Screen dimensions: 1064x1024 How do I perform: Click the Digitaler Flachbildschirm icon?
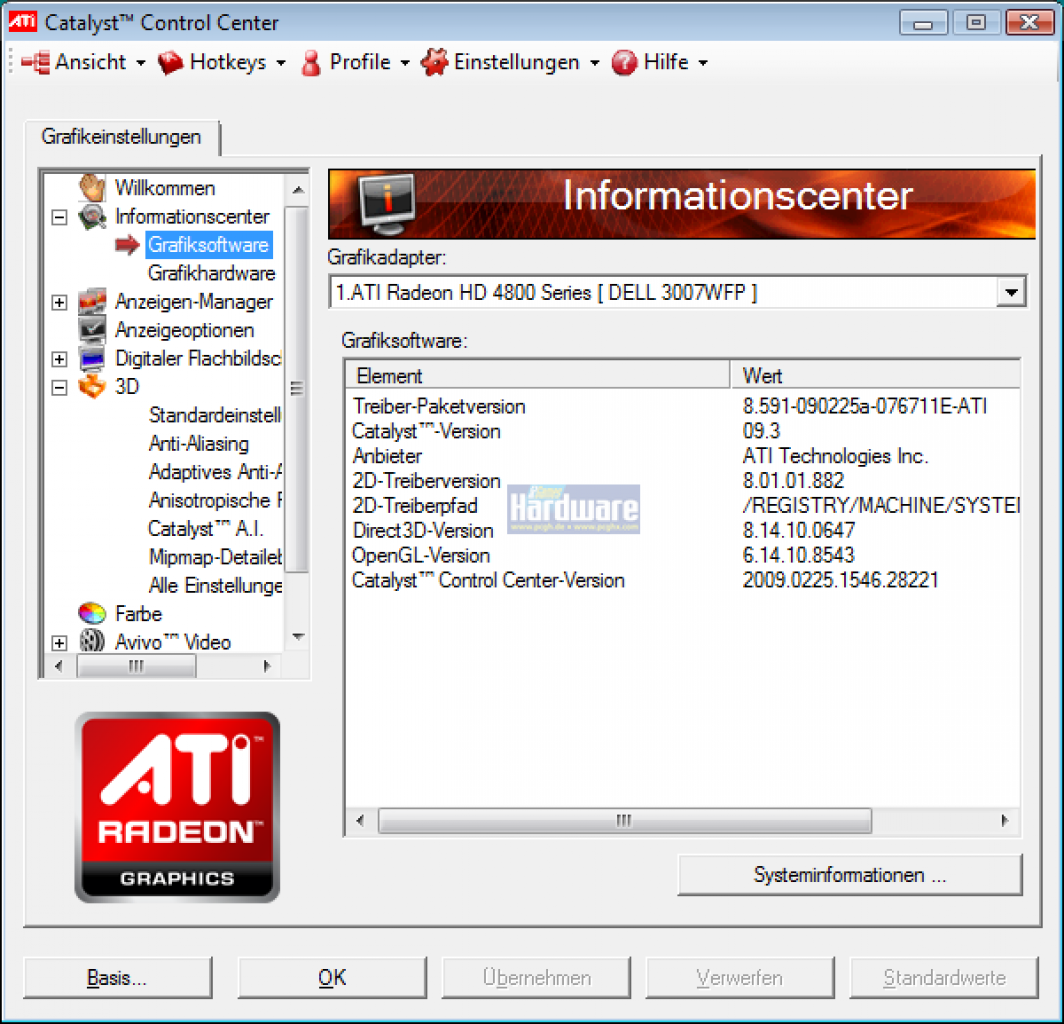coord(92,358)
